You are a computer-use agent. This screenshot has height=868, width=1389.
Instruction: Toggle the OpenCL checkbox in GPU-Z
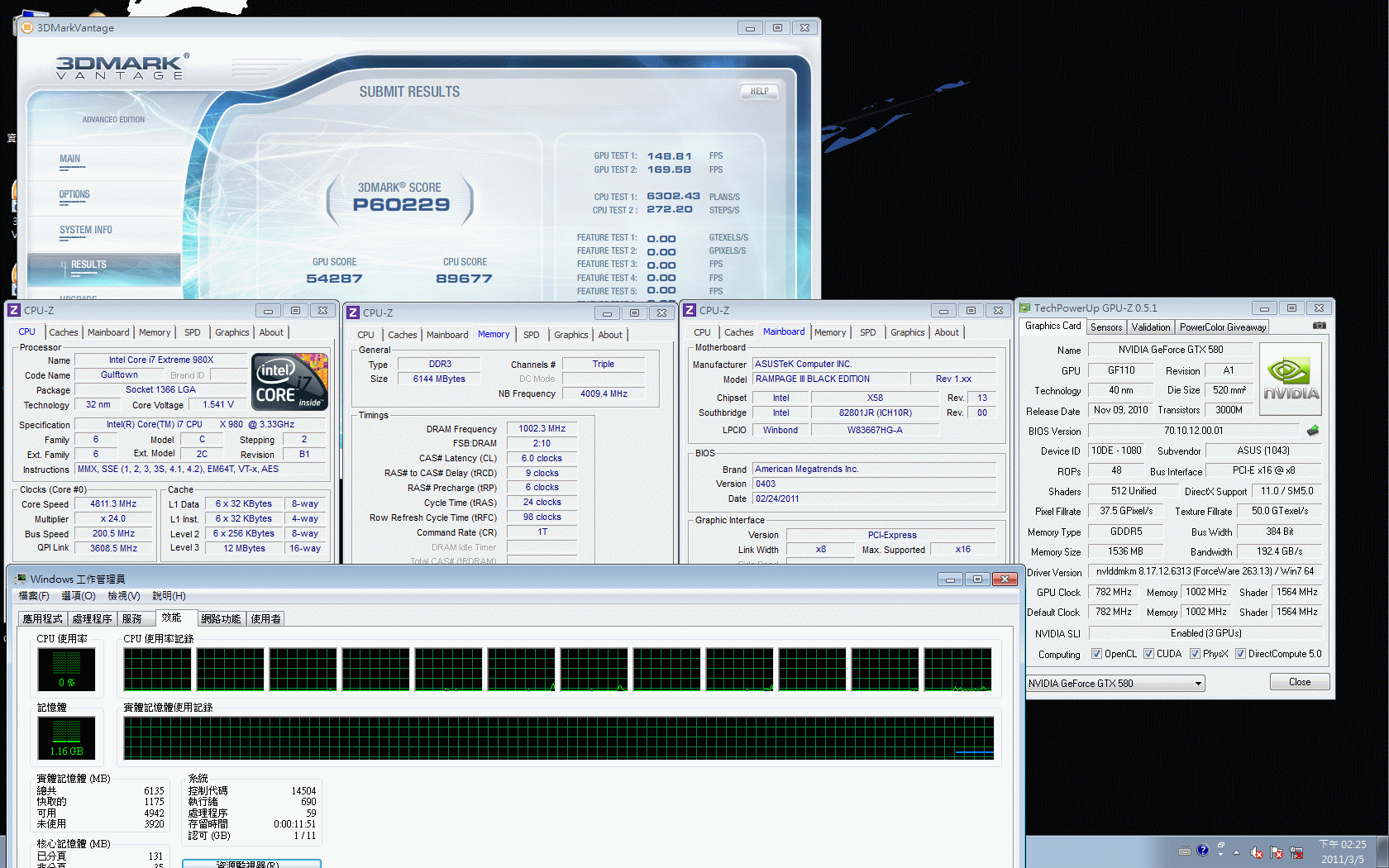pos(1096,653)
